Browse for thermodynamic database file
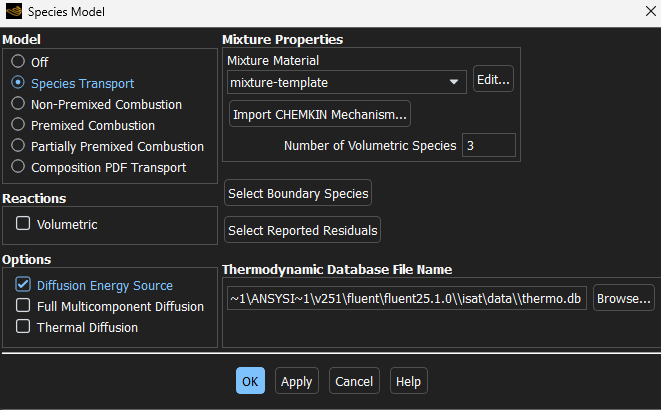Viewport: 661px width, 410px height. (x=623, y=298)
